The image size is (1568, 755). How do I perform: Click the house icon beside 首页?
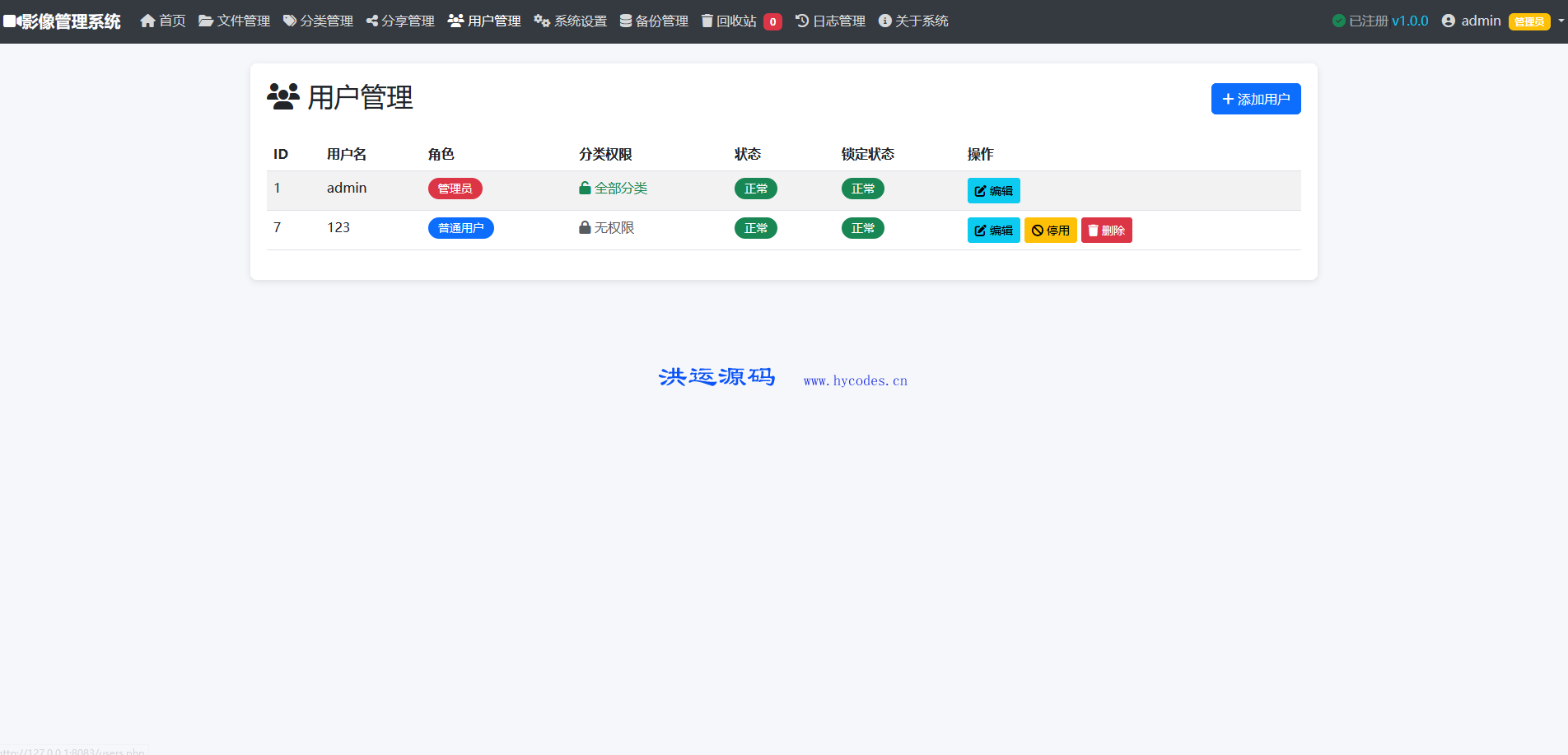pyautogui.click(x=147, y=21)
